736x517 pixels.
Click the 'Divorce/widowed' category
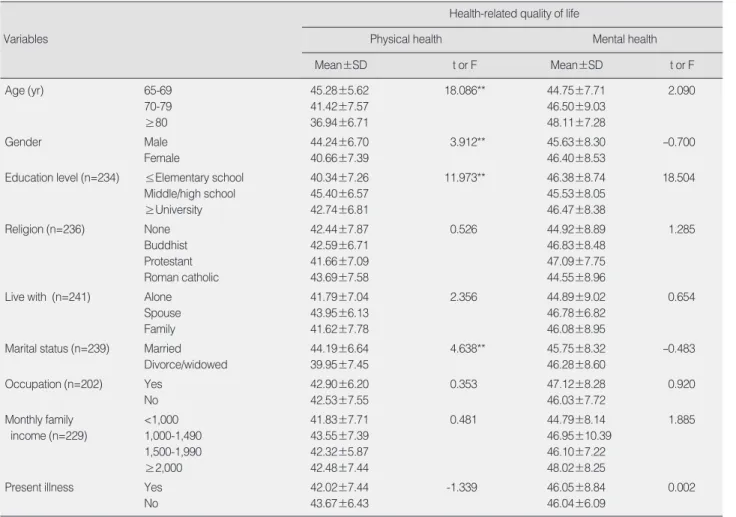tap(185, 364)
